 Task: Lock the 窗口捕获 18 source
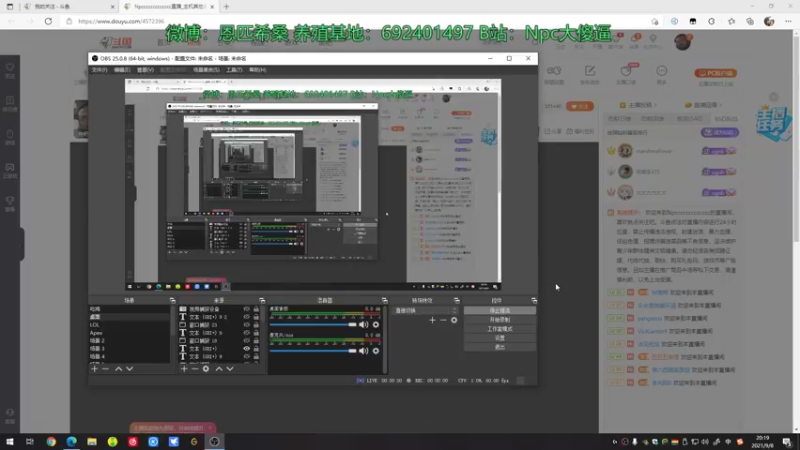coord(256,340)
